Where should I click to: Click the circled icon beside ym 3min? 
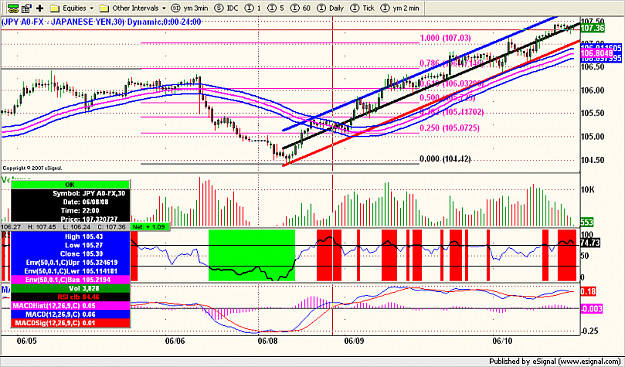pos(175,8)
